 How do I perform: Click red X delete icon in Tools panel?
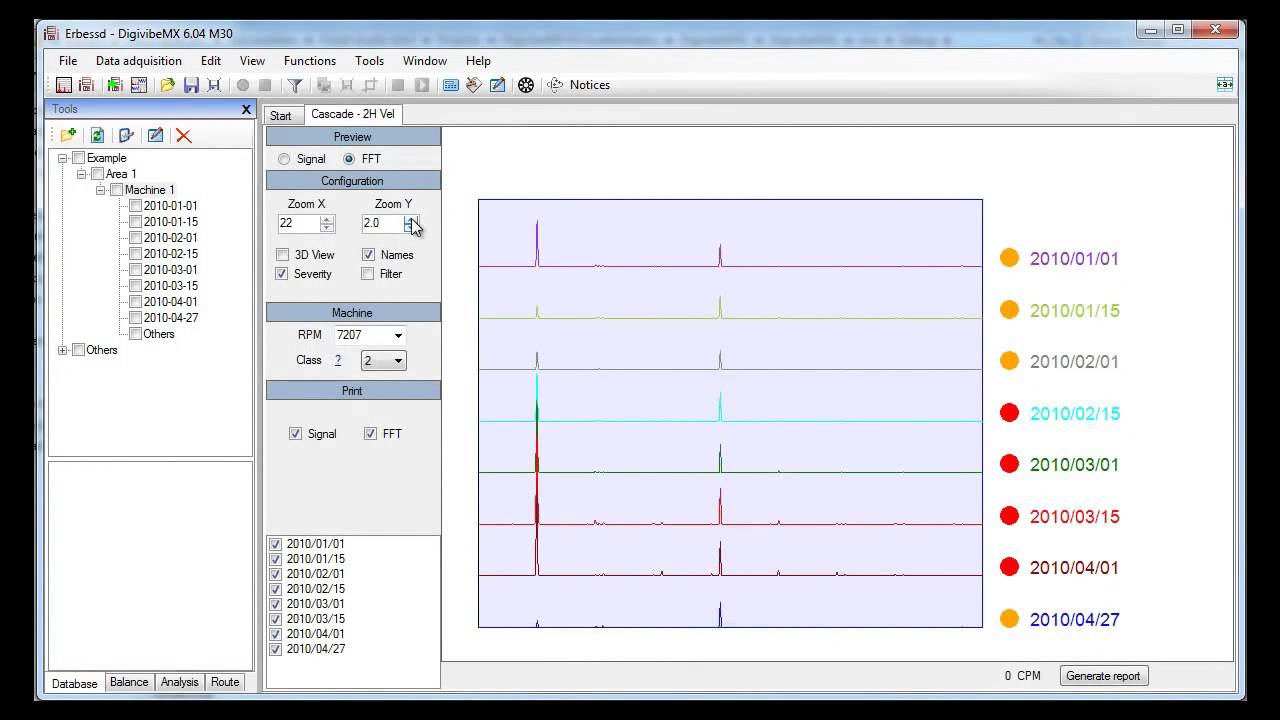coord(184,136)
